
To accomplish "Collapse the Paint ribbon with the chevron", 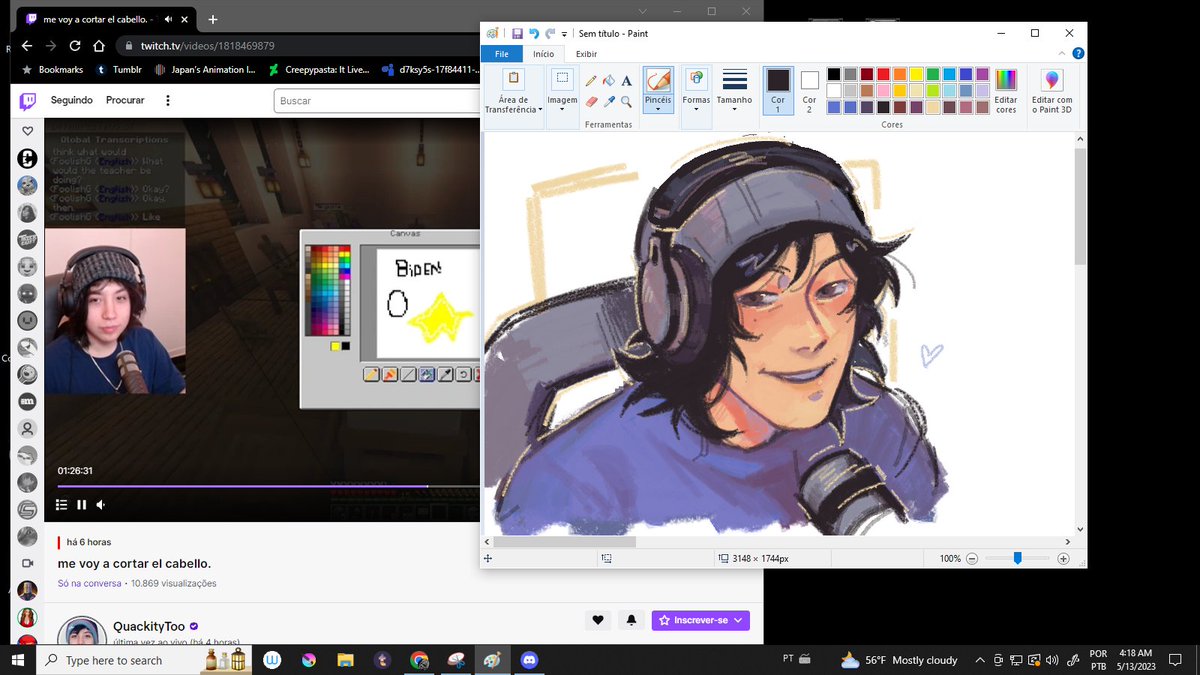I will pyautogui.click(x=1061, y=54).
